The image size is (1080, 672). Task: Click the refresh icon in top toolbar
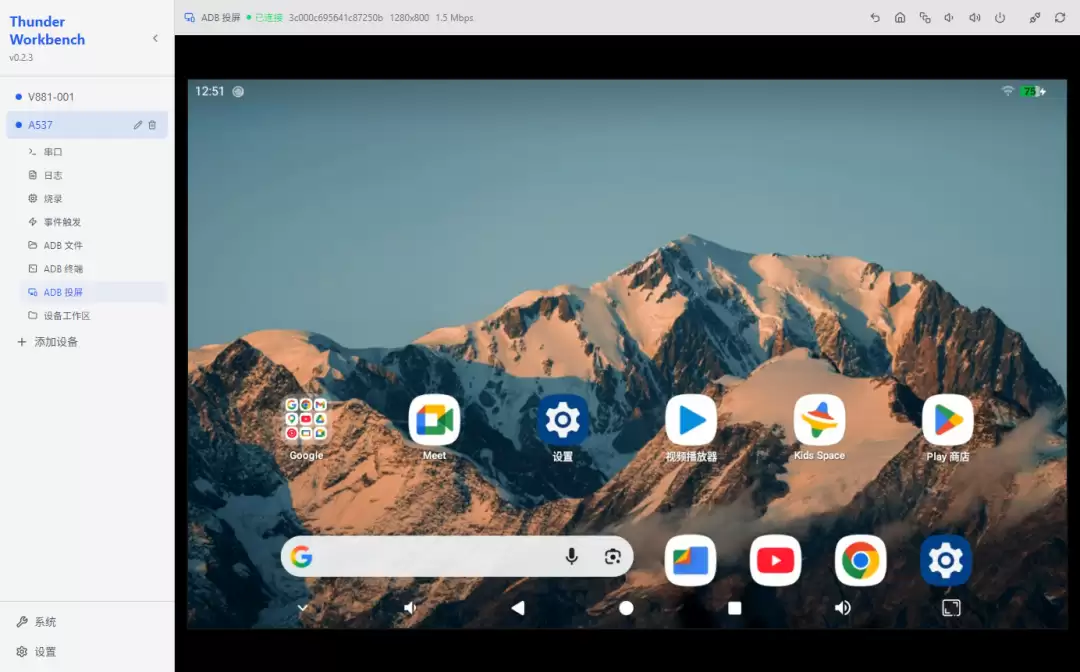[x=1060, y=18]
